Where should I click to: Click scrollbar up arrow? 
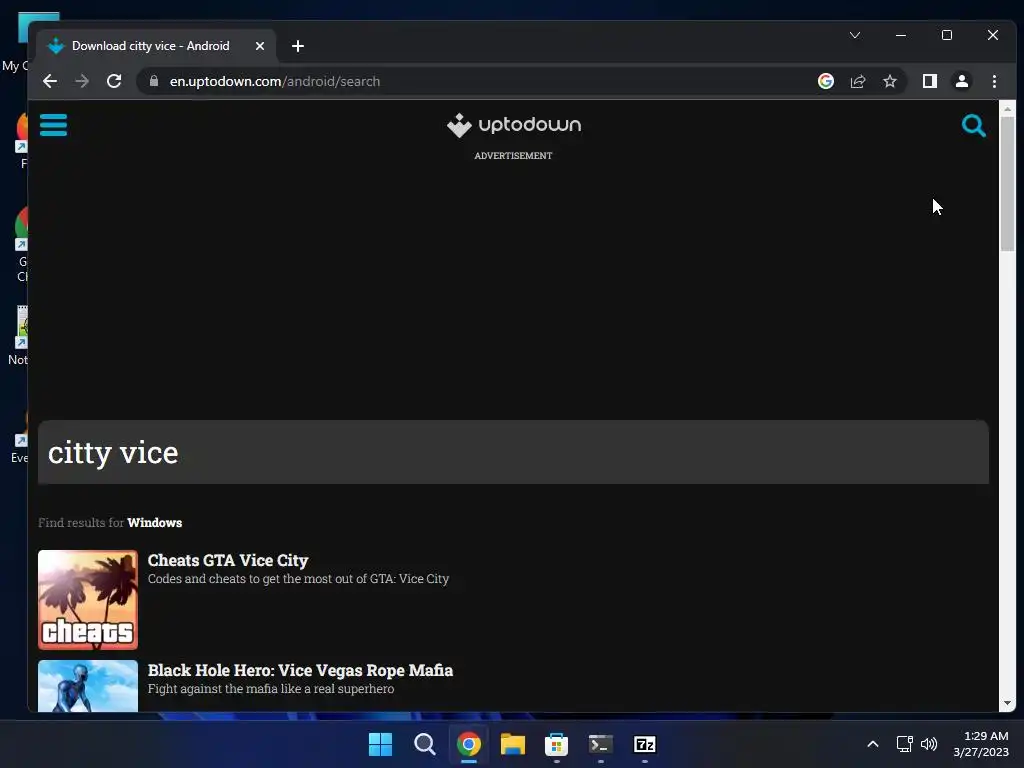pyautogui.click(x=1007, y=108)
